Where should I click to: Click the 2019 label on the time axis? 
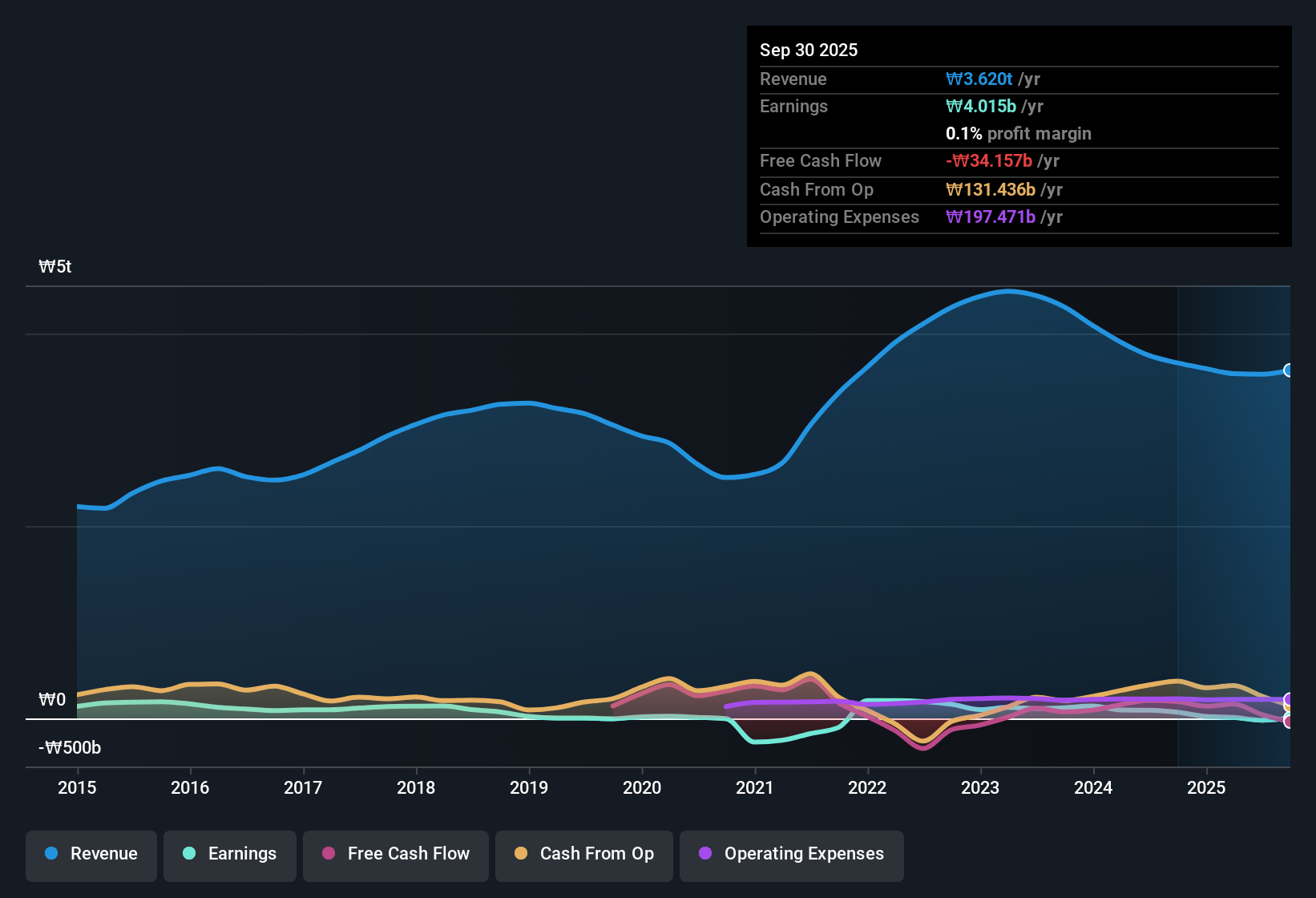[529, 788]
